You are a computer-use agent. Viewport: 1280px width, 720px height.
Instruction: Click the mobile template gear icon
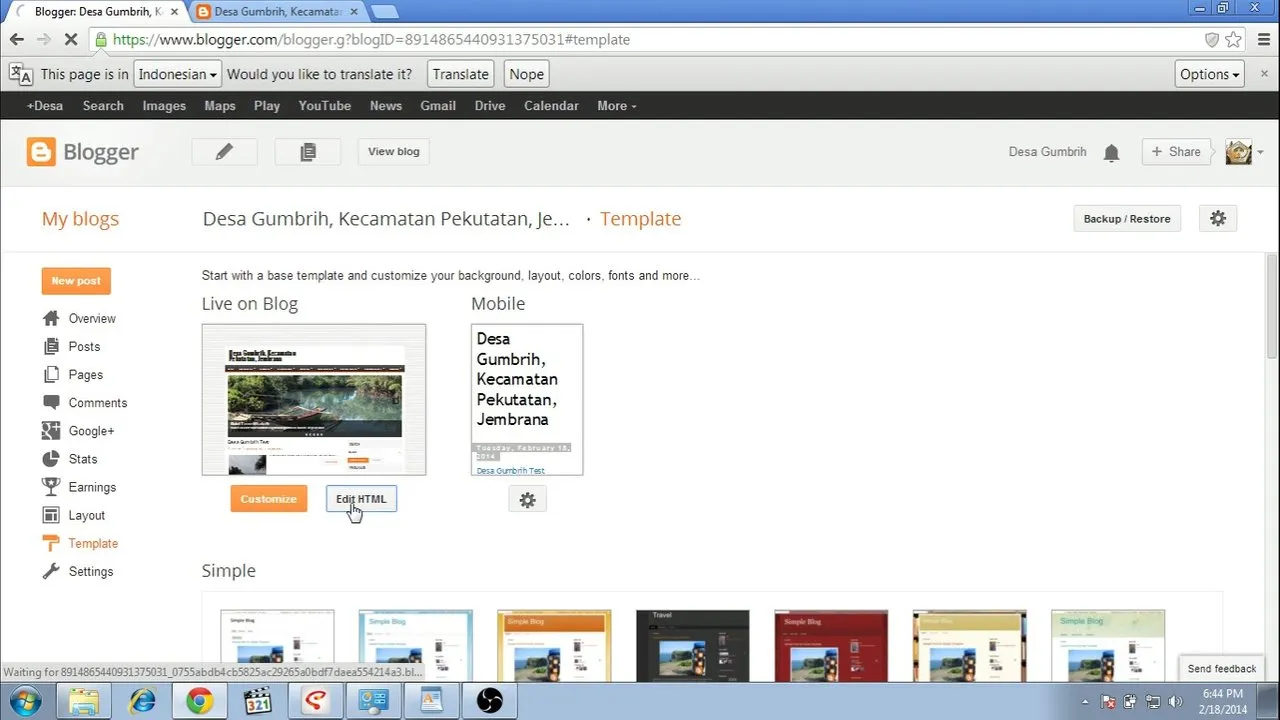coord(528,500)
